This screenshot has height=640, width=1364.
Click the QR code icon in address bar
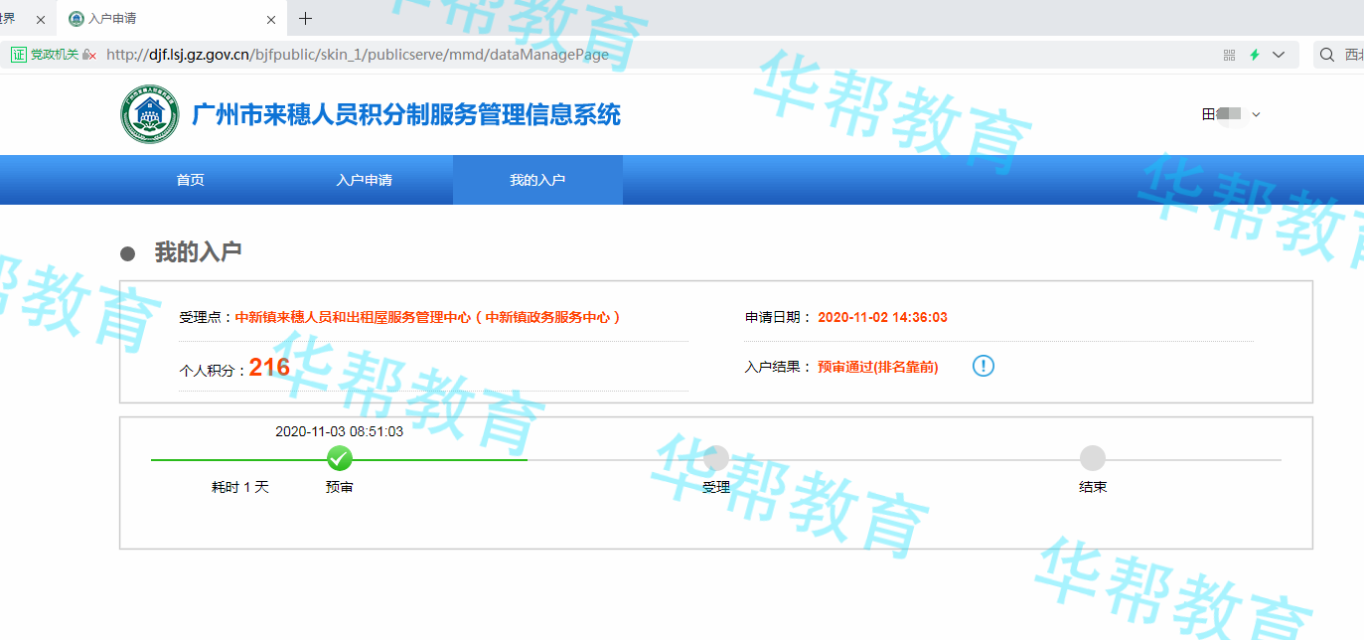(1229, 55)
